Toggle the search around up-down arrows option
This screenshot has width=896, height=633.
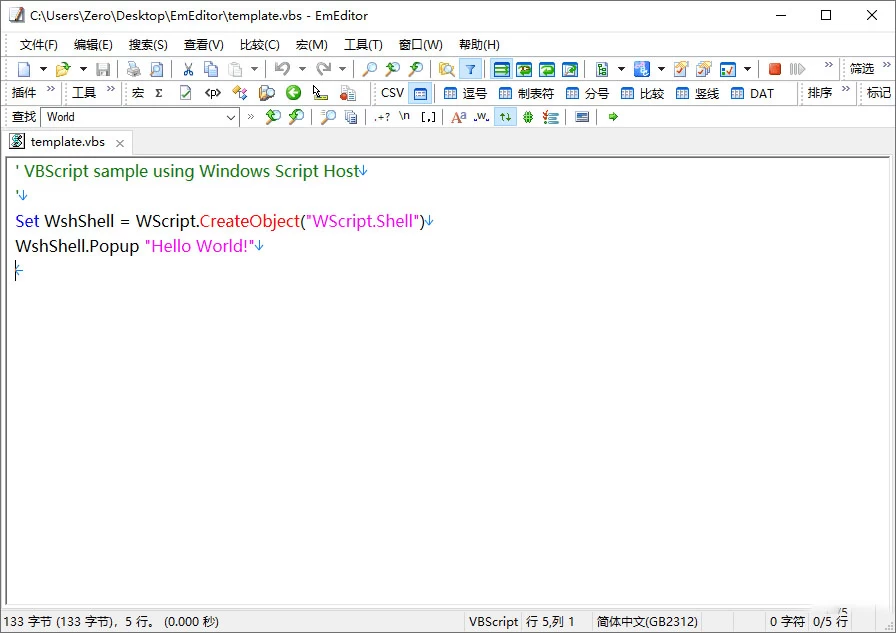pos(505,117)
